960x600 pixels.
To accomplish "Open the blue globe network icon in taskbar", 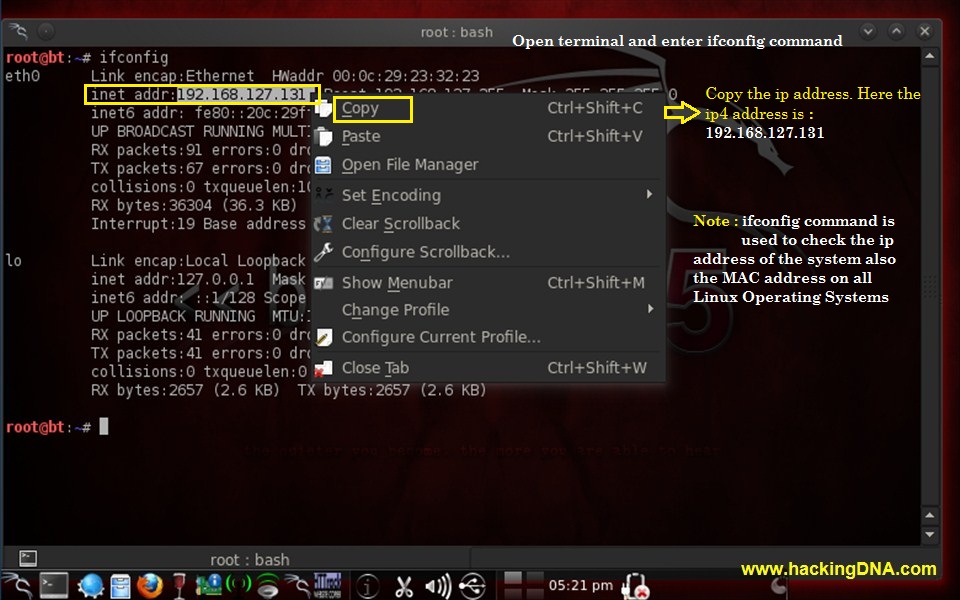I will [91, 586].
